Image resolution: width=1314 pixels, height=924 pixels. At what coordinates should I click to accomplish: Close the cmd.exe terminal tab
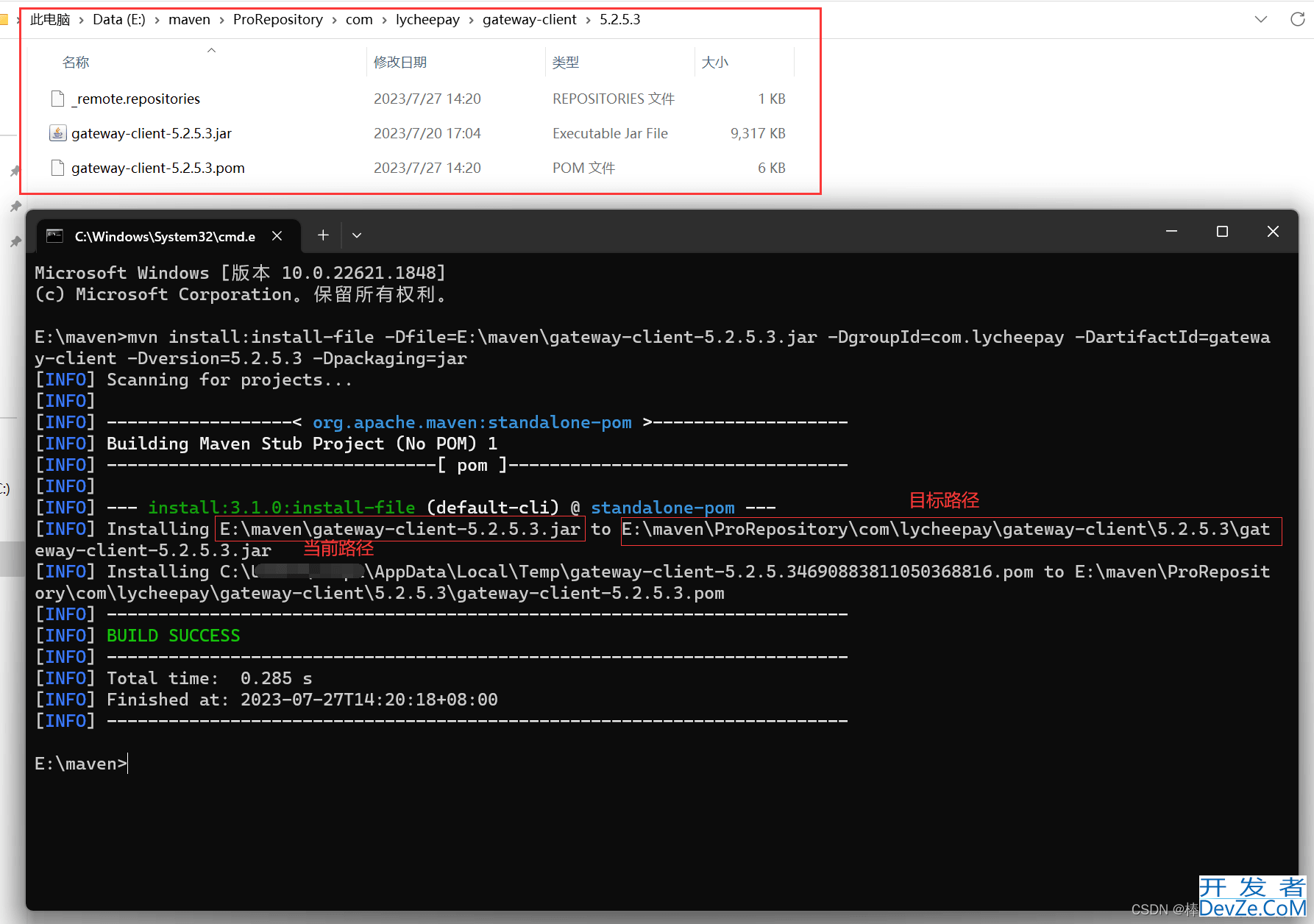coord(277,235)
